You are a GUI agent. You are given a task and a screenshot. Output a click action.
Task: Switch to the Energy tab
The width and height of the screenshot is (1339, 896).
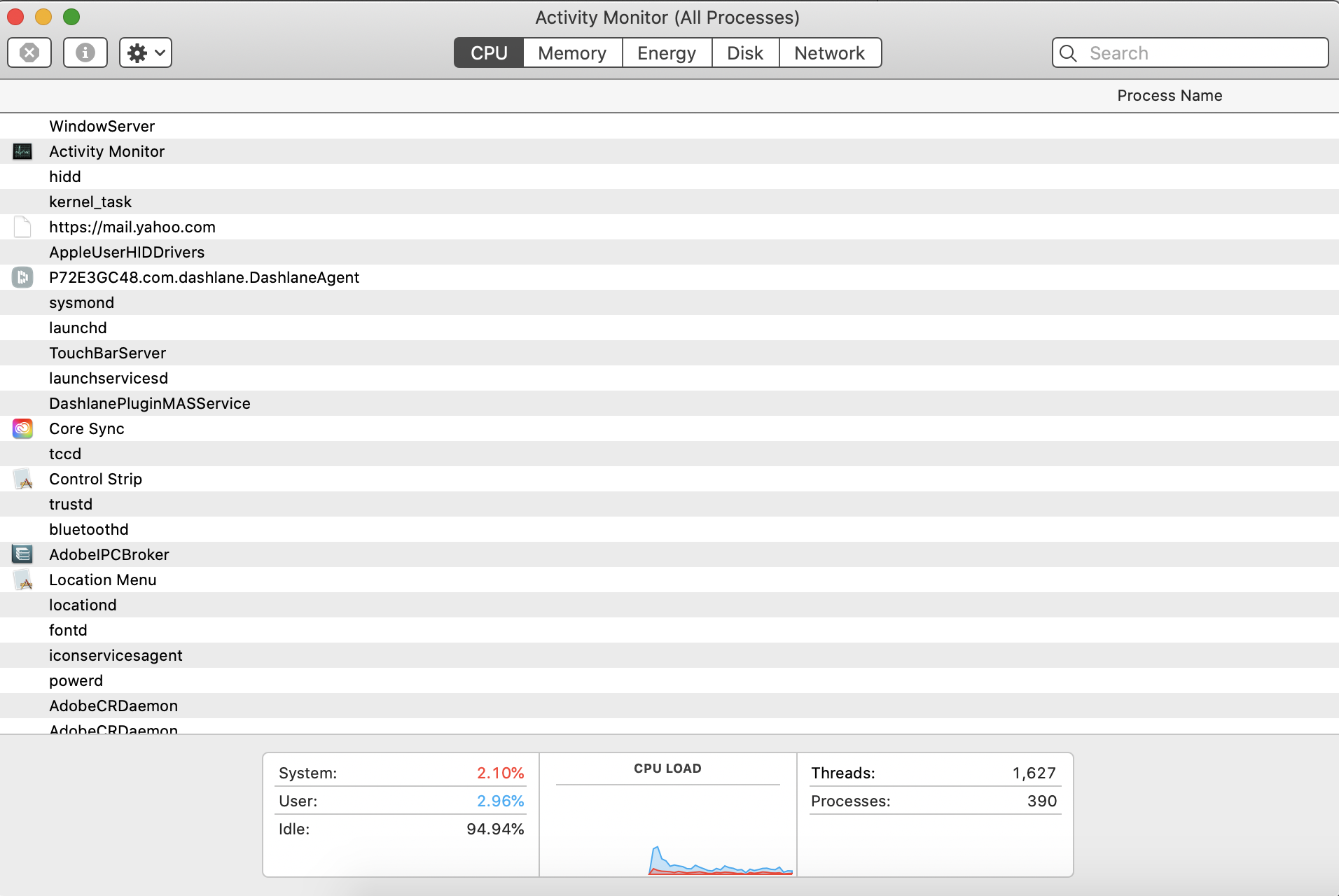click(x=667, y=52)
